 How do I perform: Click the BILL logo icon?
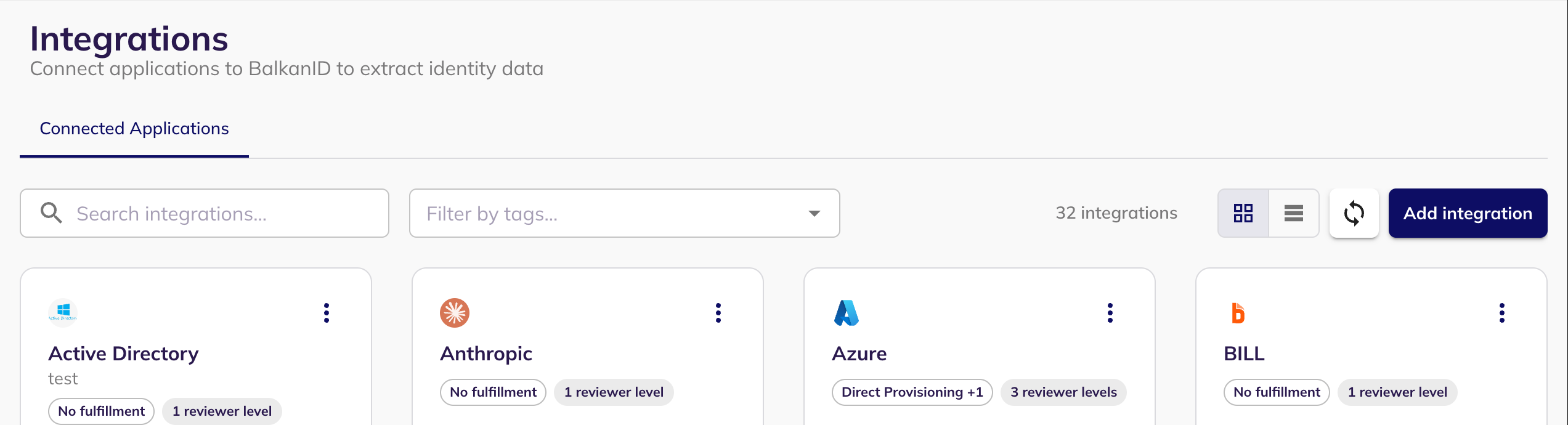click(x=1238, y=313)
